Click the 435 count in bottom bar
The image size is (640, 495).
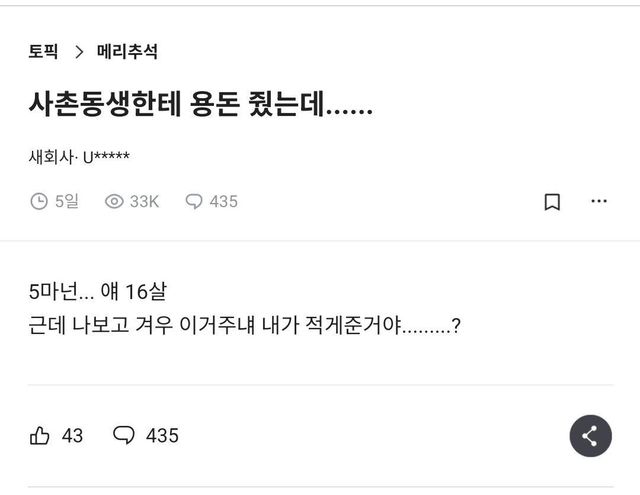[x=162, y=435]
